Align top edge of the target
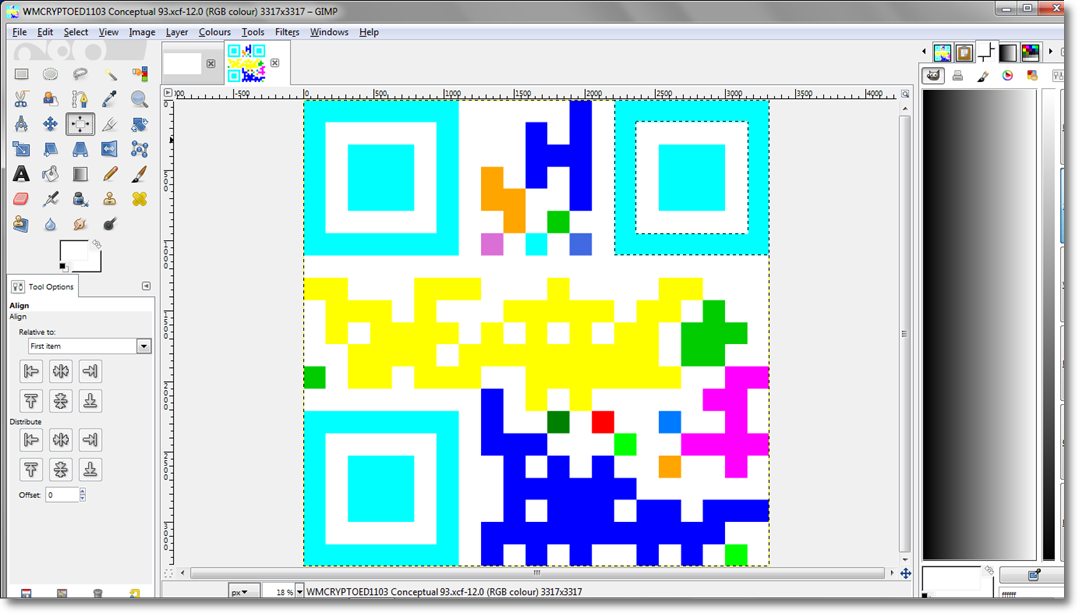 [x=31, y=401]
